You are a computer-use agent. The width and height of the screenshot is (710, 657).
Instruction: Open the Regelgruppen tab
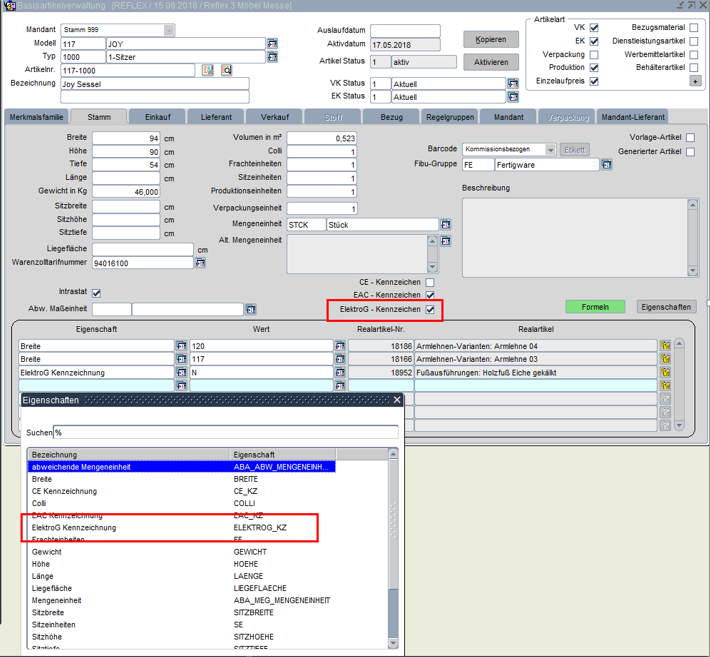449,117
